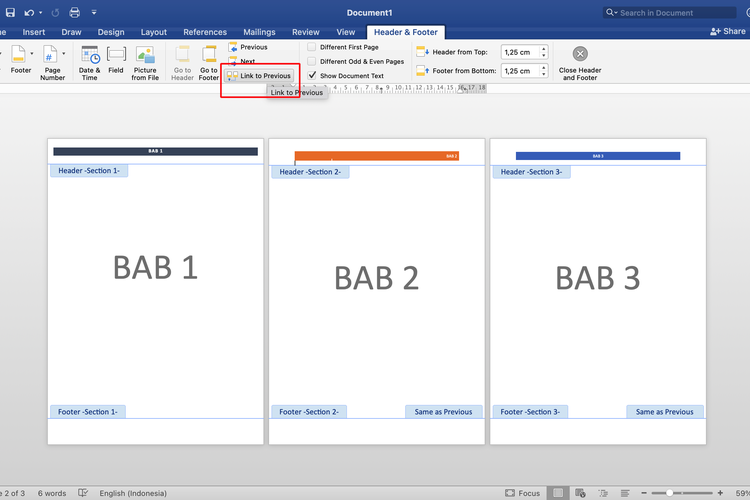
Task: Decrease Header from Top value
Action: point(544,55)
